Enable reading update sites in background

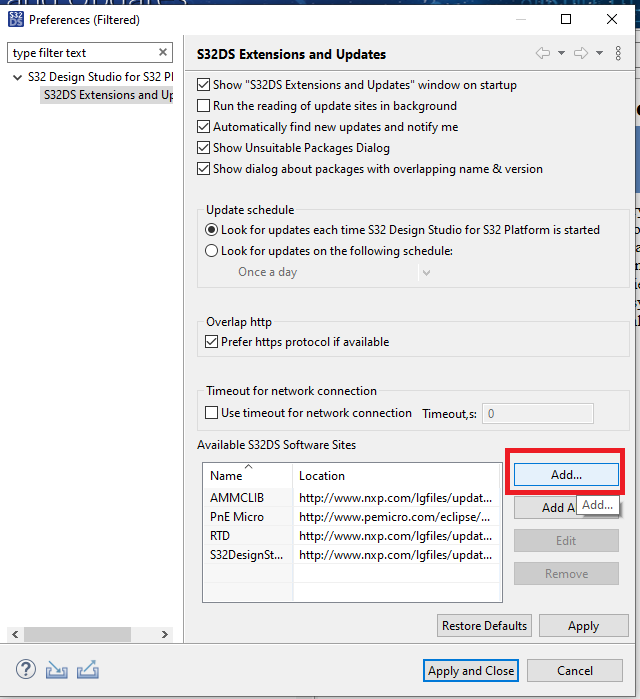tap(205, 106)
